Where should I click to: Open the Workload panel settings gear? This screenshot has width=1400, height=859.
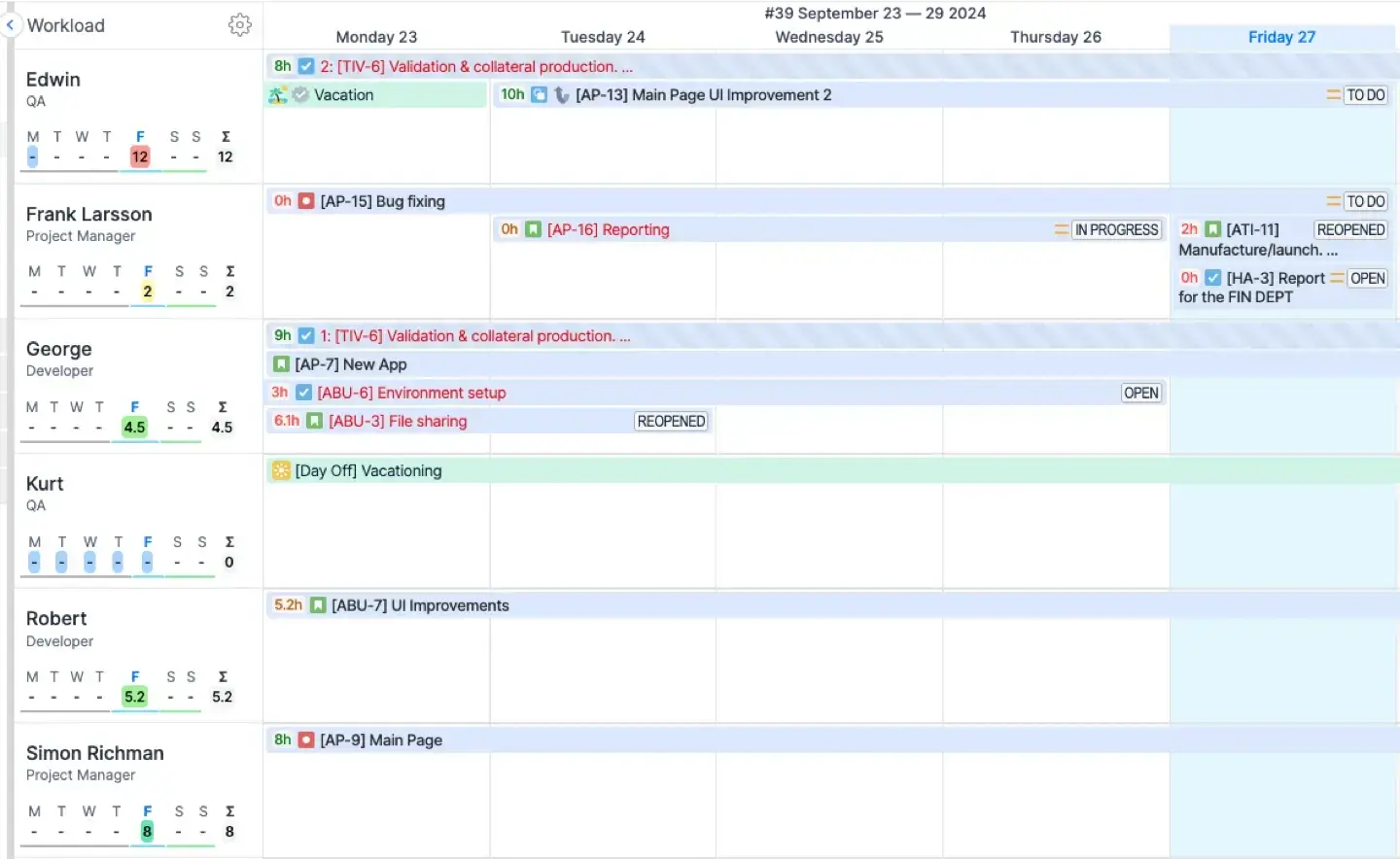[x=240, y=25]
